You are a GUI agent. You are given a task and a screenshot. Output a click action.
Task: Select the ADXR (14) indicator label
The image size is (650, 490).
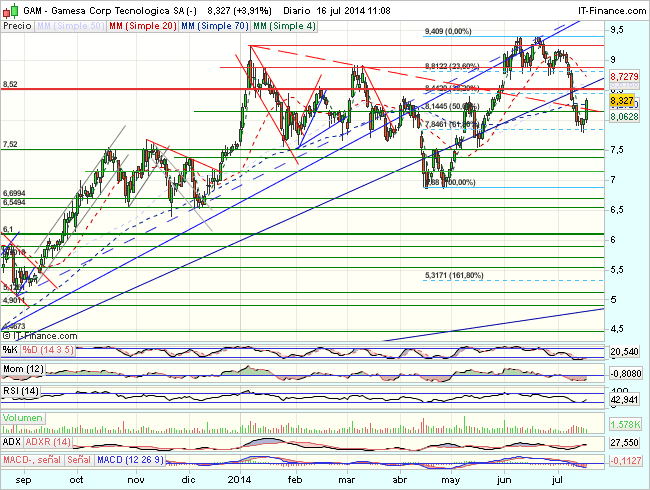[49, 439]
